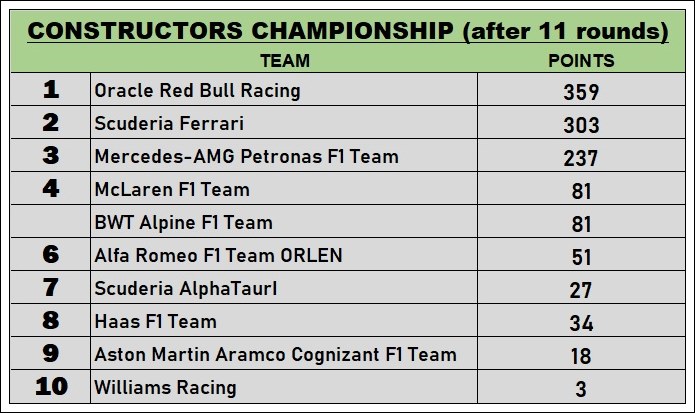Viewport: 695px width, 413px height.
Task: Click the BWT Alpine F1 Team cell
Action: (x=183, y=222)
